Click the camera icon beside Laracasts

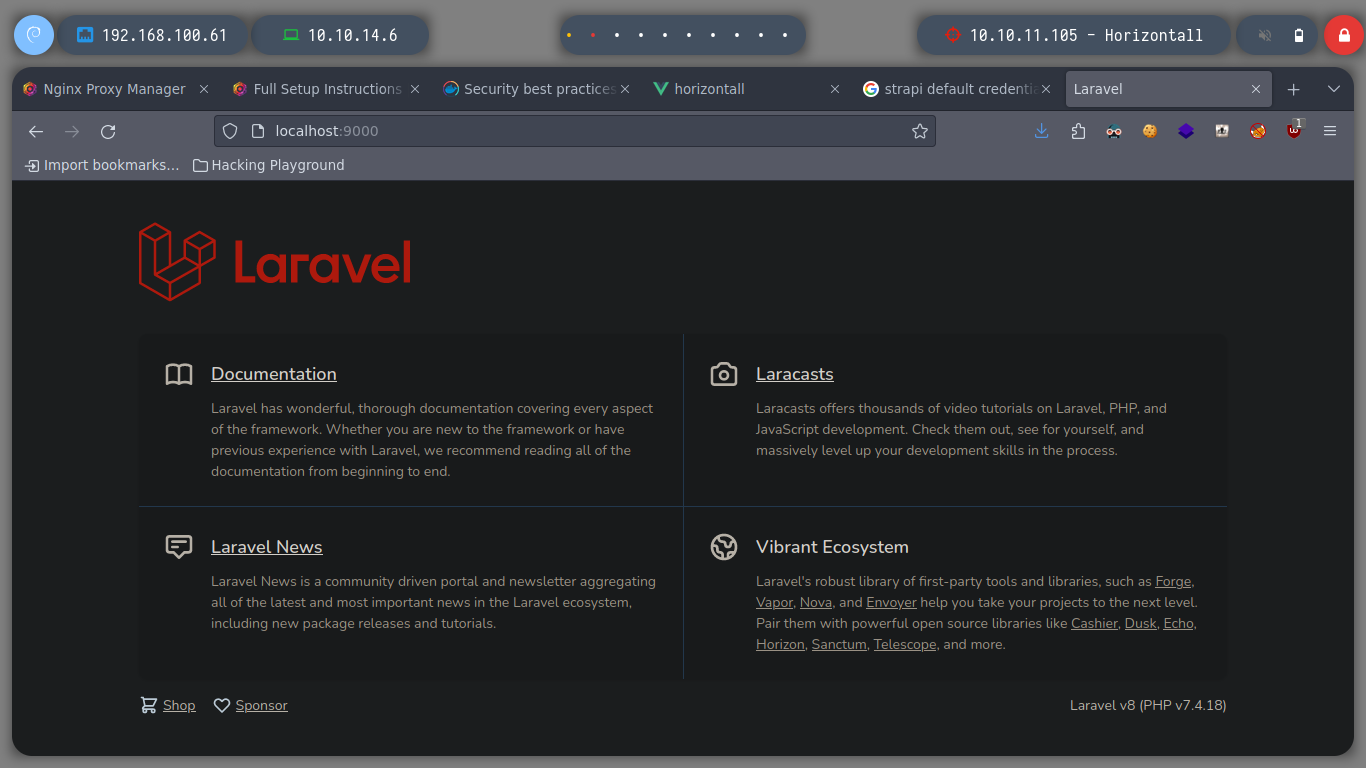tap(724, 375)
